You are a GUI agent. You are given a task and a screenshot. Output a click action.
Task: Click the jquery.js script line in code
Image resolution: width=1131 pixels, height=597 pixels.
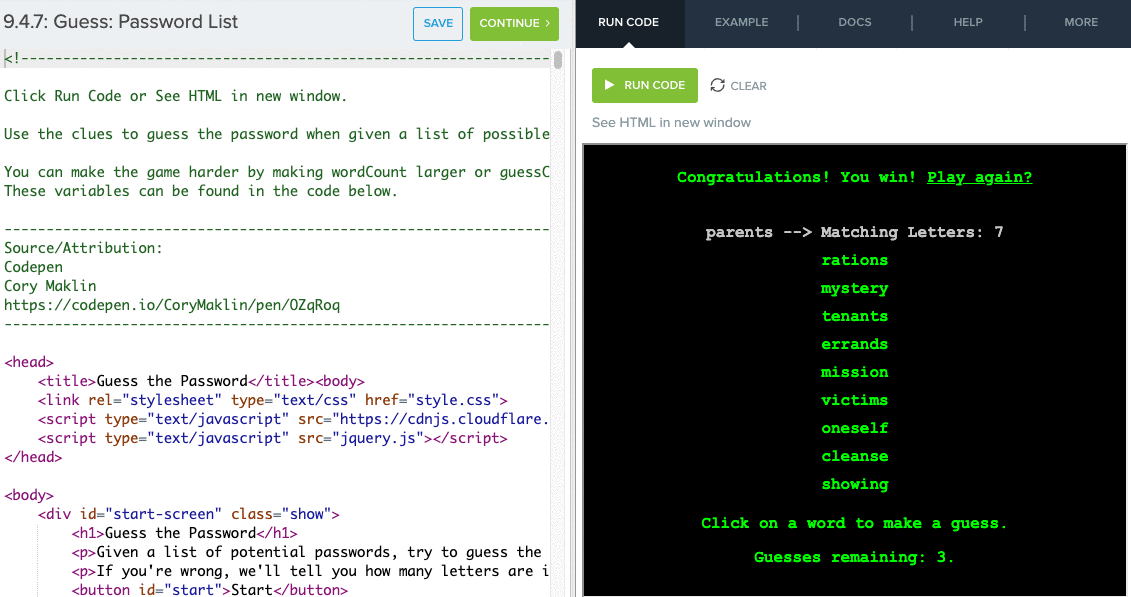pyautogui.click(x=273, y=438)
